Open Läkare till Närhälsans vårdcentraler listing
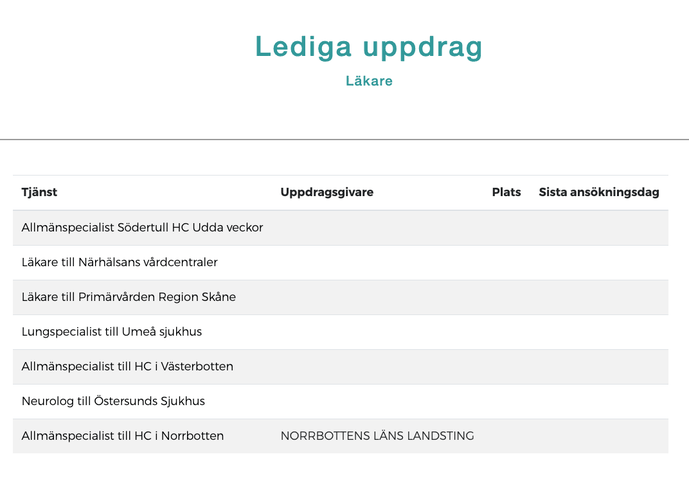Viewport: 689px width, 481px height. (119, 262)
